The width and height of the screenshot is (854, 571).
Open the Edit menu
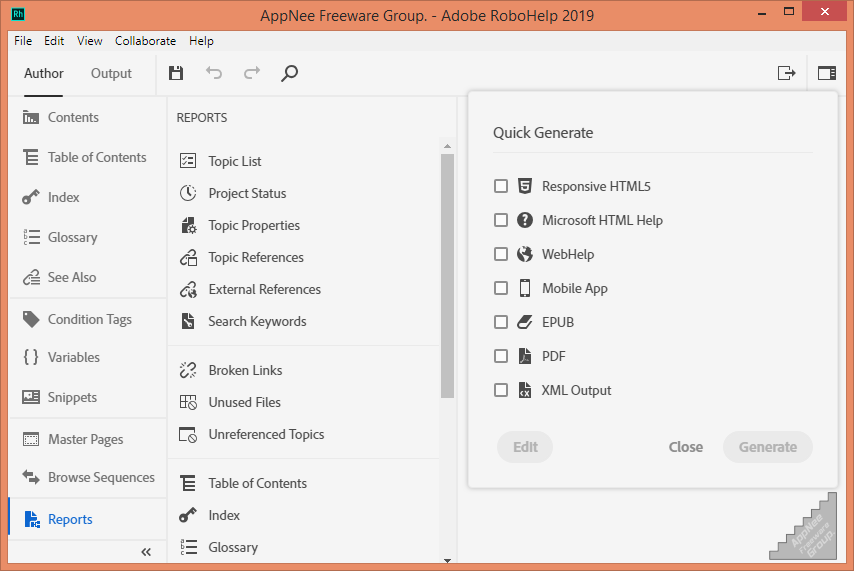tap(54, 41)
